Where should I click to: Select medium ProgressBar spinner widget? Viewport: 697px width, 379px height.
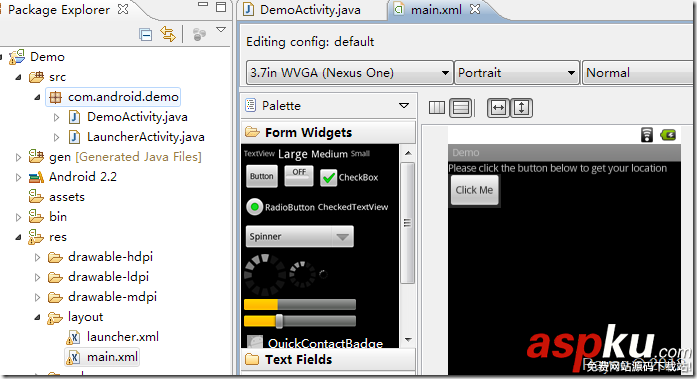coord(303,275)
